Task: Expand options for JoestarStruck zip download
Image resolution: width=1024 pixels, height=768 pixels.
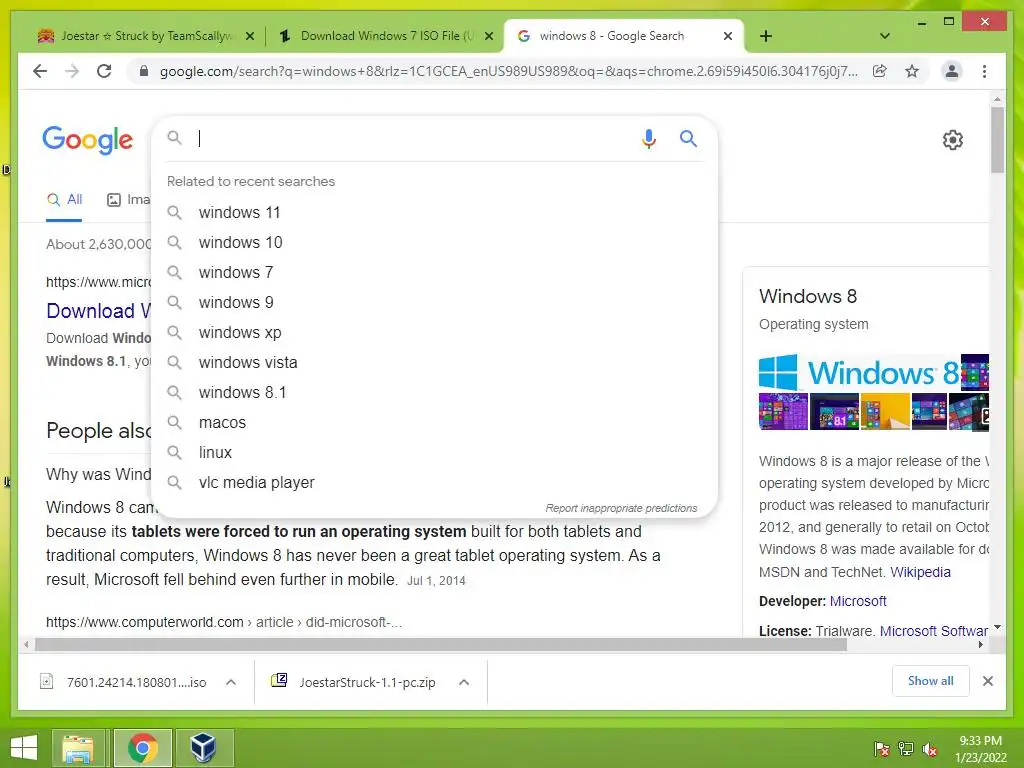Action: (x=464, y=682)
